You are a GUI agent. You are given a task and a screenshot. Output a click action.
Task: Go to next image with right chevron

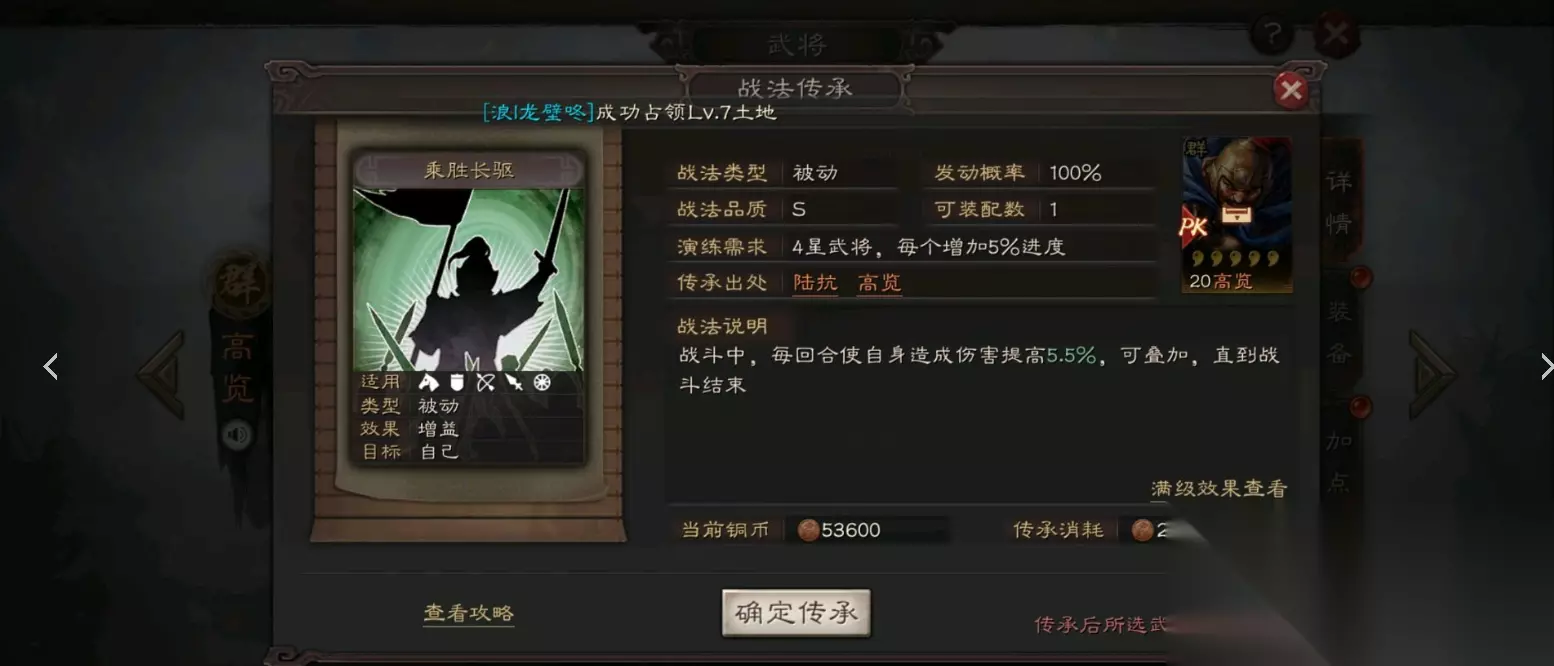pyautogui.click(x=1544, y=367)
